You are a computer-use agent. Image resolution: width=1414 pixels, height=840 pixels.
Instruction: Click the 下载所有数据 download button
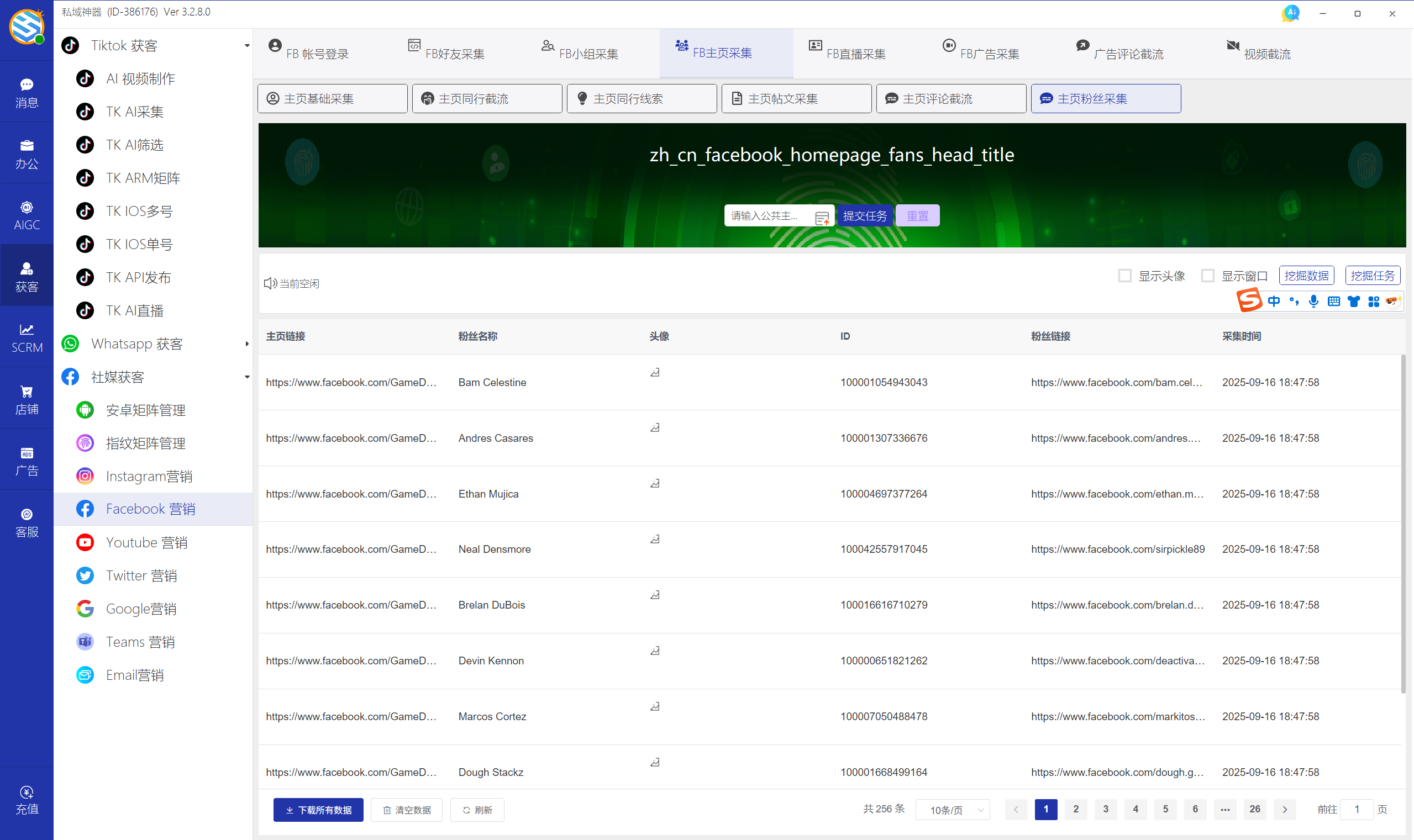point(318,810)
